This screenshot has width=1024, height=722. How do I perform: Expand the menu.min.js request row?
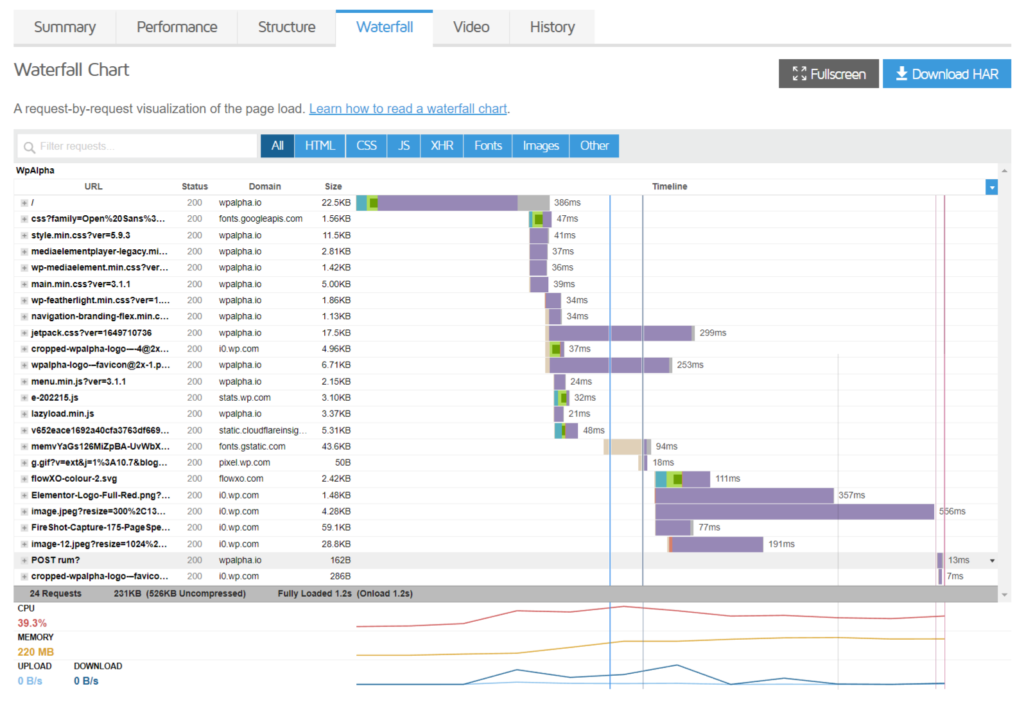pyautogui.click(x=24, y=382)
